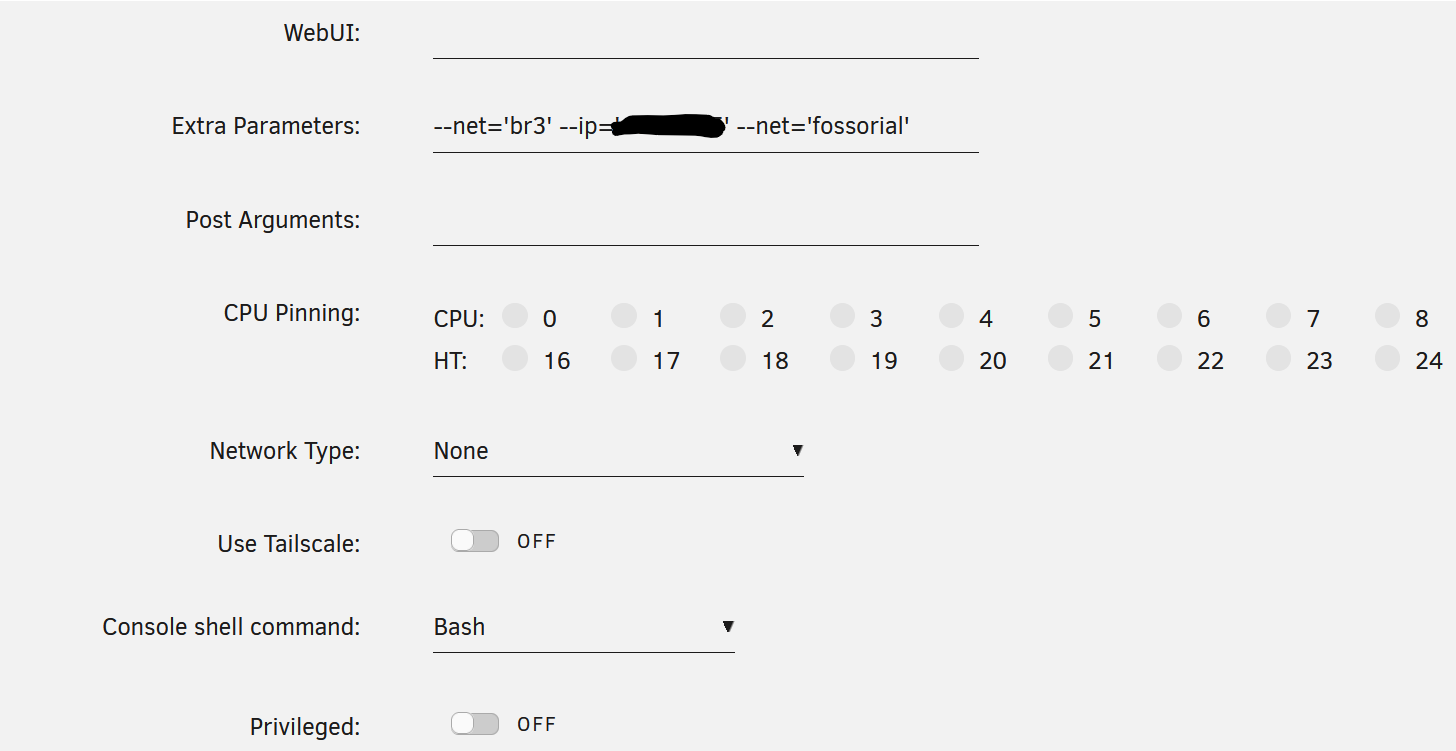
Task: Select hyperthread 20 for pinning
Action: point(951,359)
